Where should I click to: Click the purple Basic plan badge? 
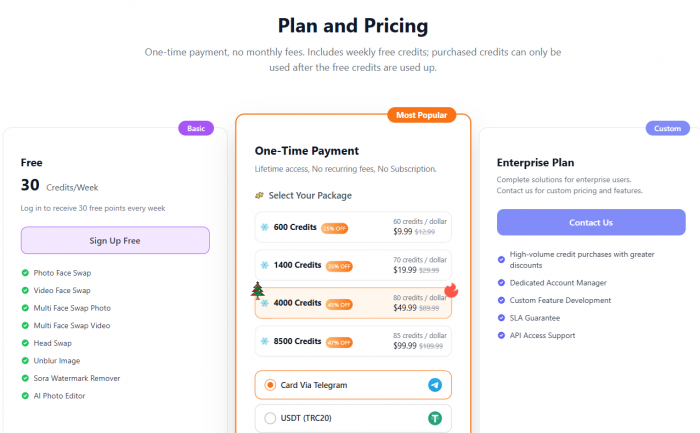point(196,128)
